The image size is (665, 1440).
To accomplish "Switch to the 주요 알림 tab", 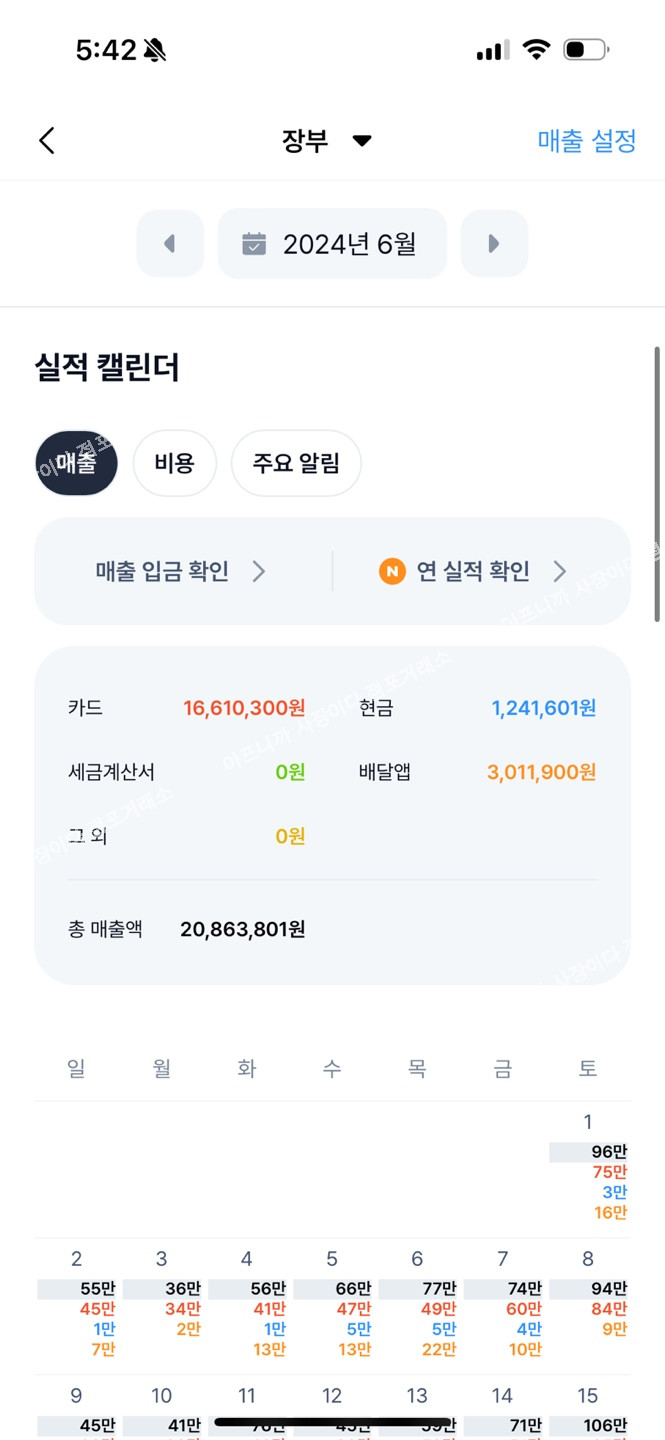I will click(296, 463).
